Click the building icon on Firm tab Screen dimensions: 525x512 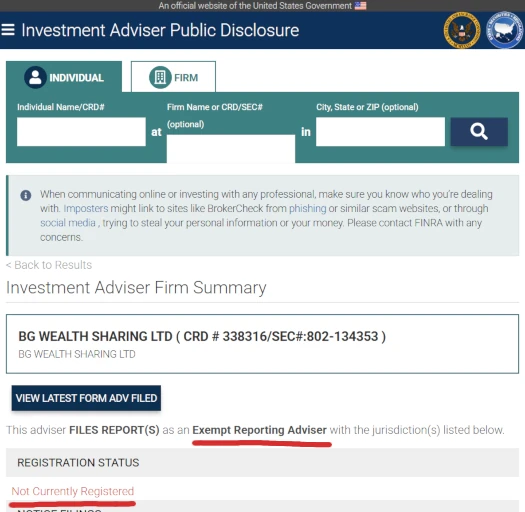(x=160, y=77)
